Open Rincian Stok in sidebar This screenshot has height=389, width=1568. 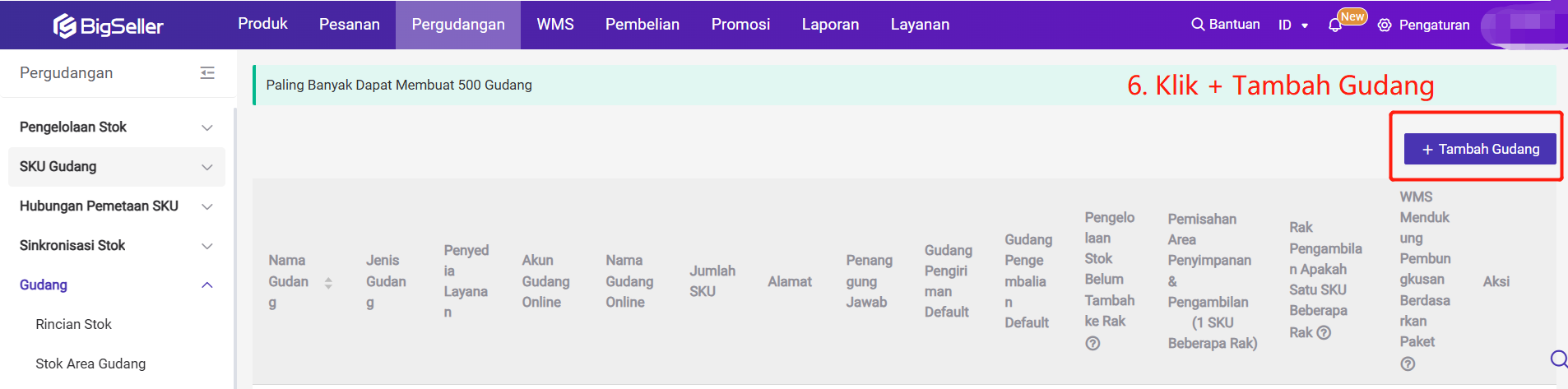click(x=74, y=325)
